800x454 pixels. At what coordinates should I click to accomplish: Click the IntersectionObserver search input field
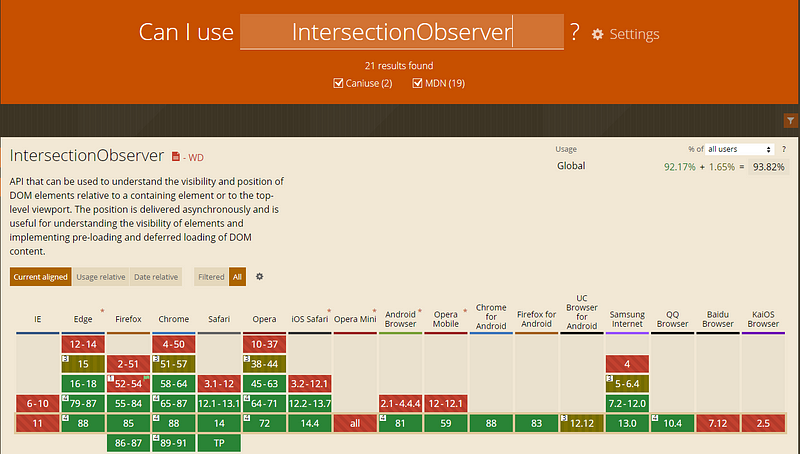[x=402, y=33]
